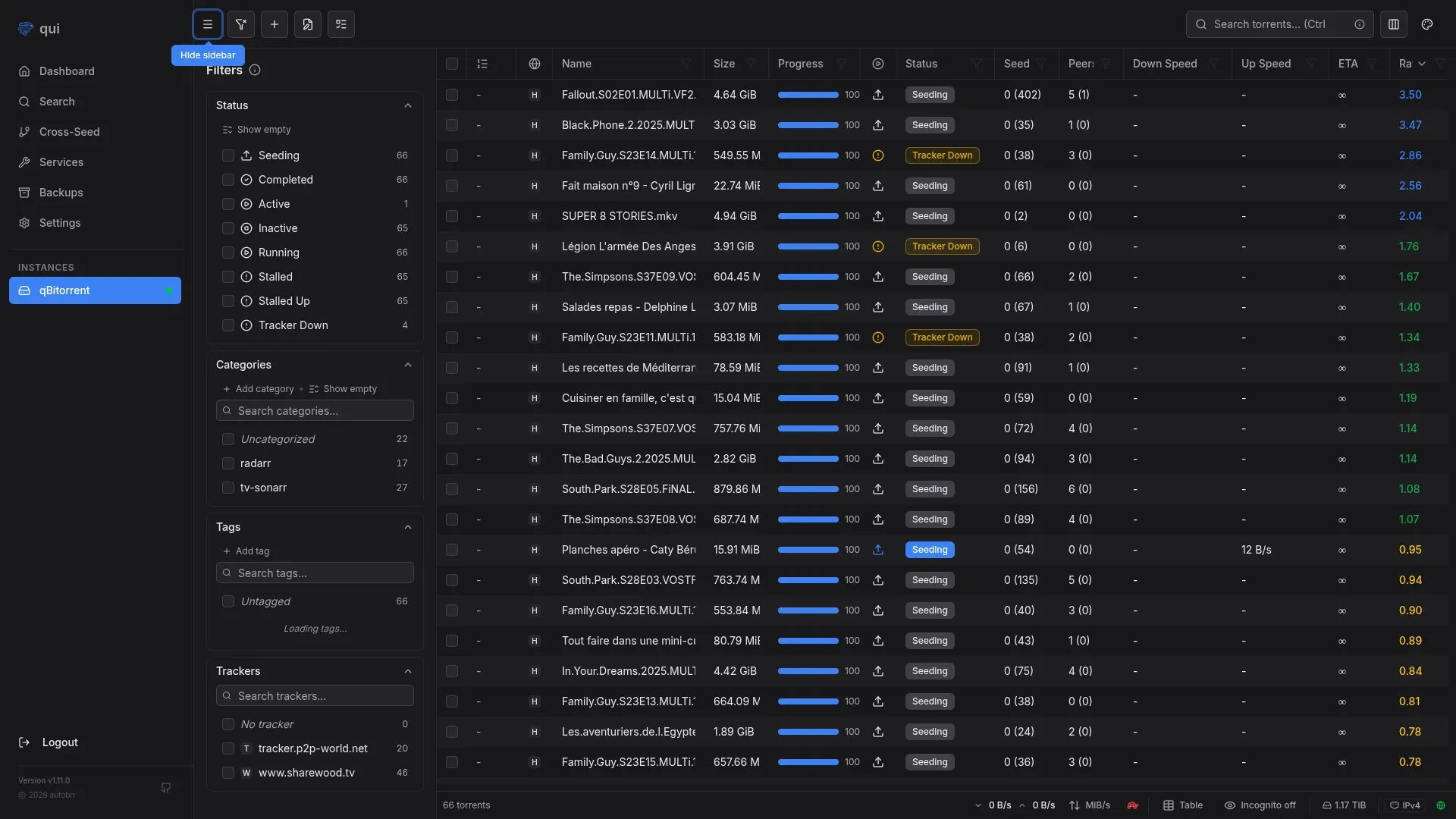1456x819 pixels.
Task: Collapse the Trackers filter section
Action: pos(408,671)
